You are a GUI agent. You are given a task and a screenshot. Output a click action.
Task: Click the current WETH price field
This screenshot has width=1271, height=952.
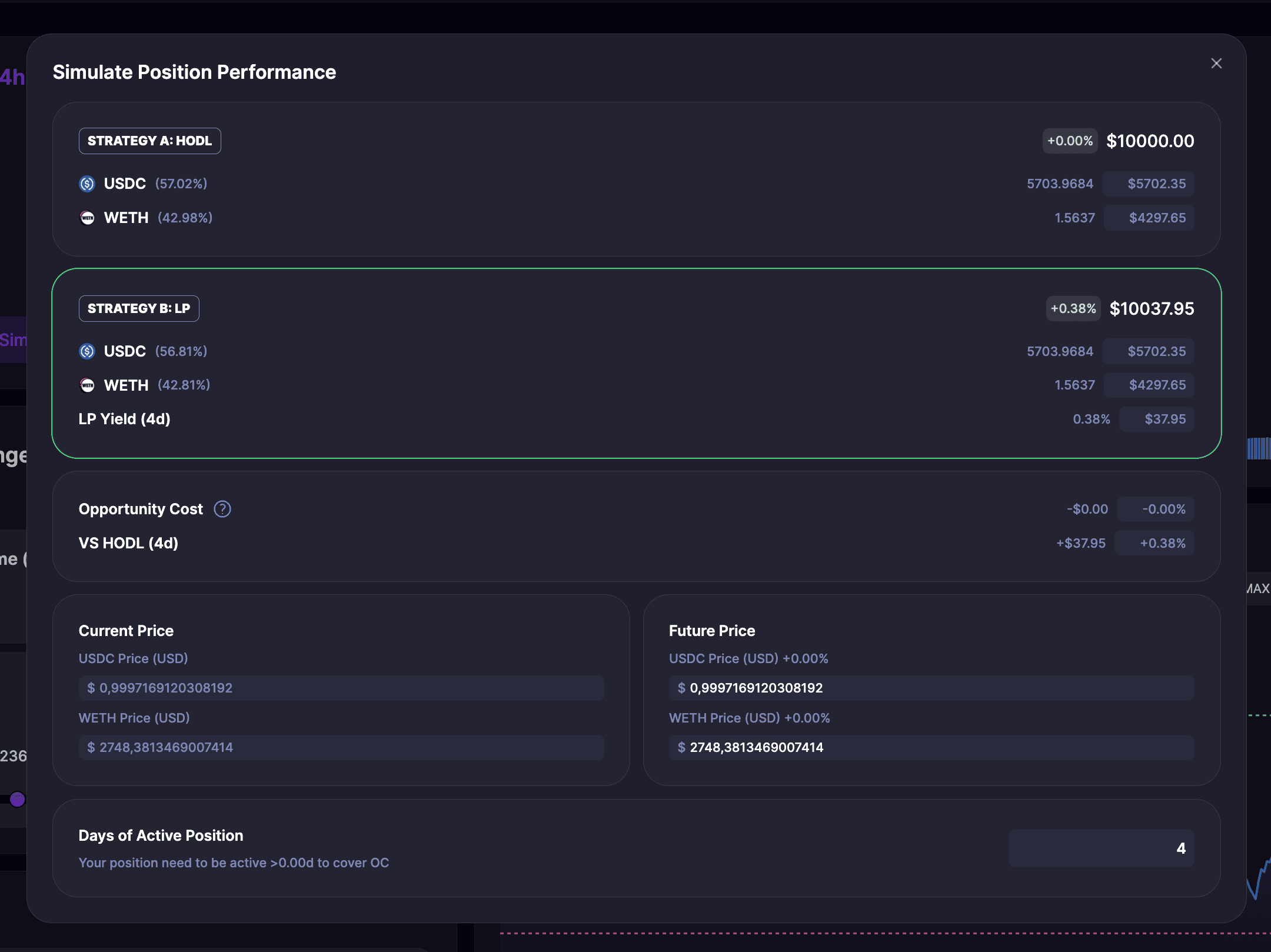click(x=341, y=747)
